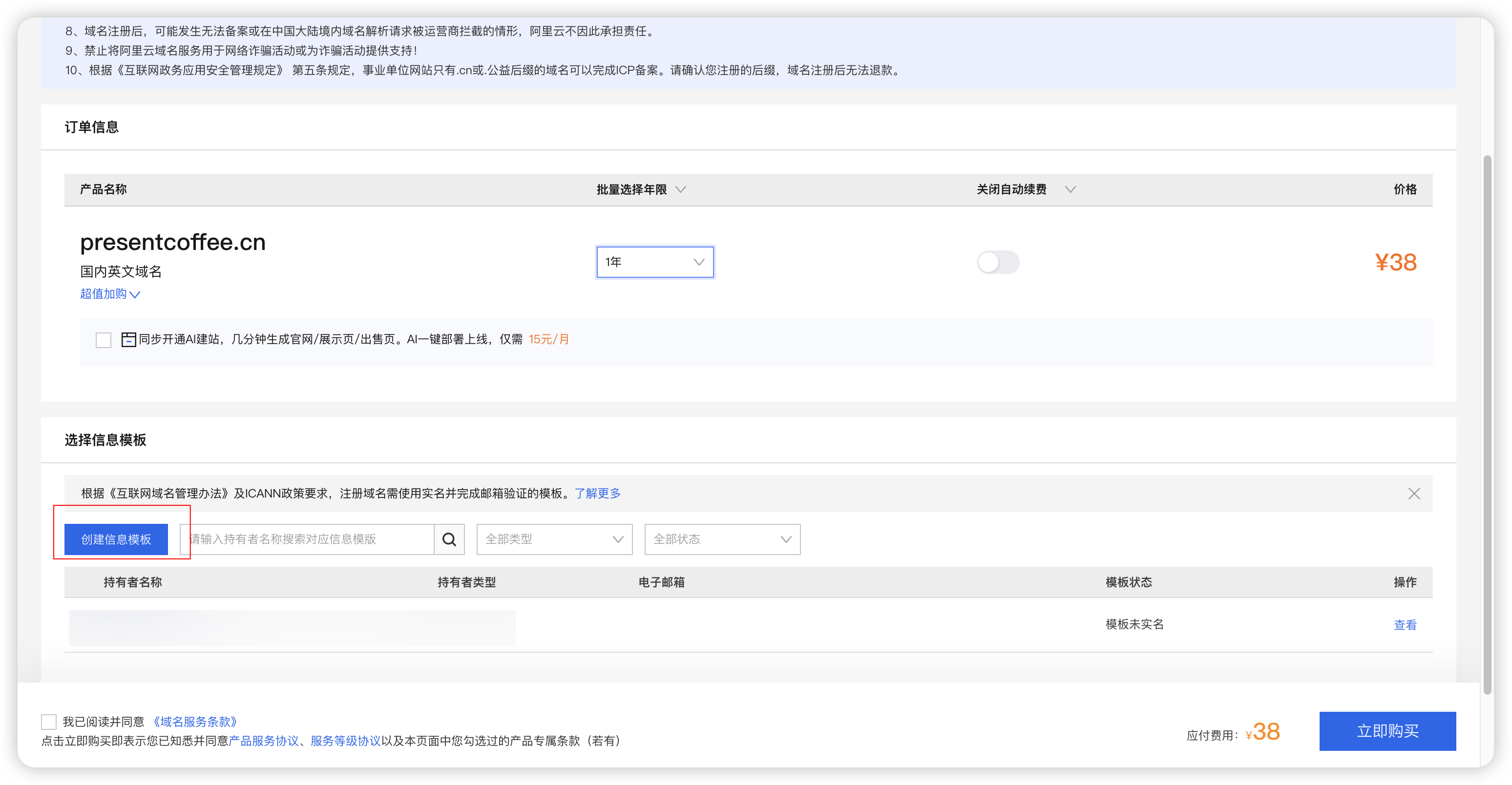Viewport: 1512px width, 785px height.
Task: Click the 电子邮箱 column header
Action: point(661,582)
